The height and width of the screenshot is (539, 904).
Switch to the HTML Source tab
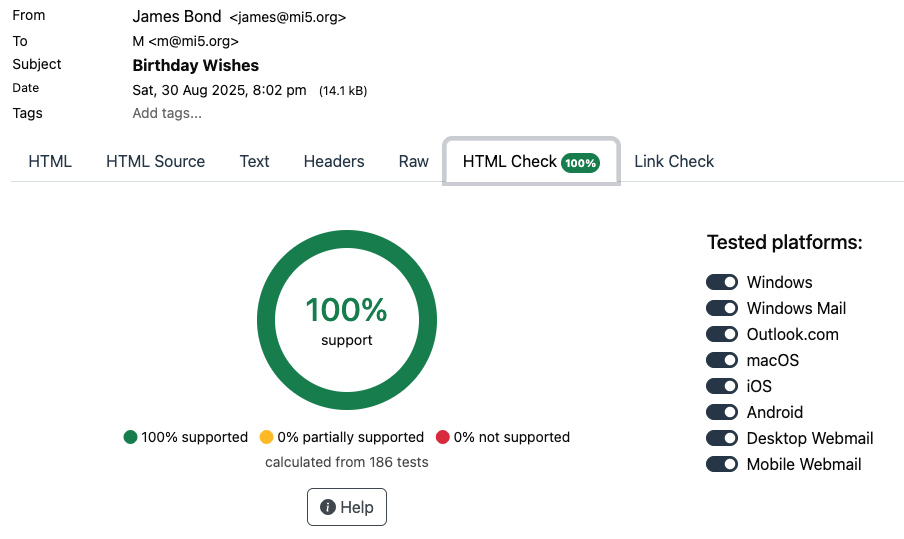pos(155,161)
